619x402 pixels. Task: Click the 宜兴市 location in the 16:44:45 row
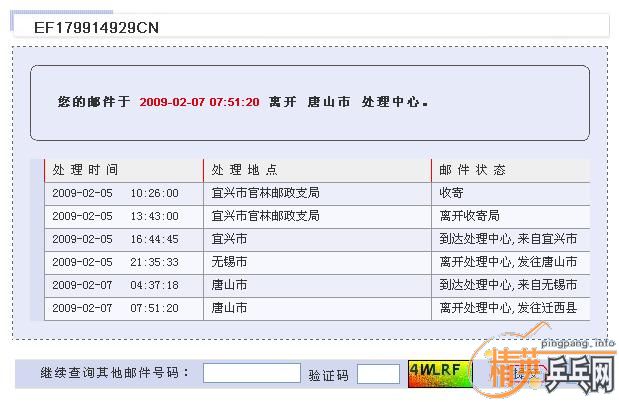pos(229,239)
